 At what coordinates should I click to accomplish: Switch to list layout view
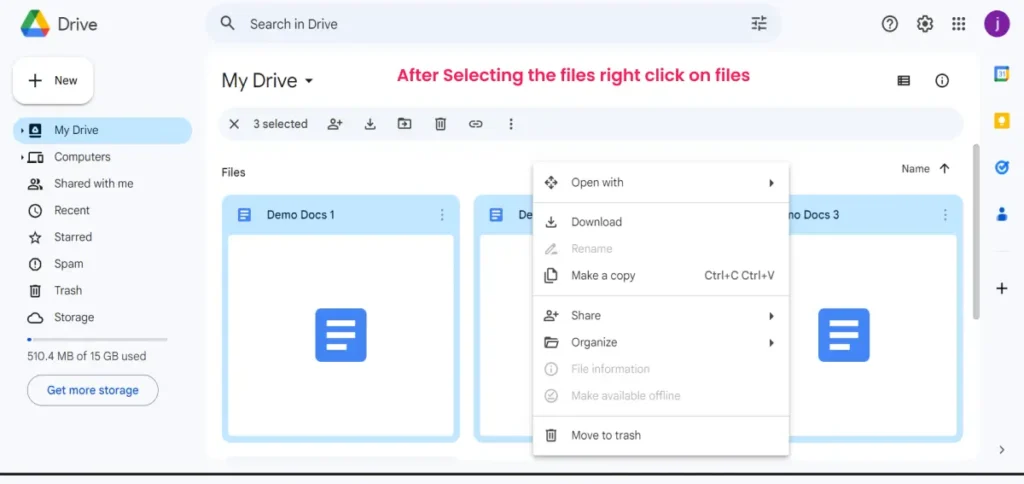904,81
